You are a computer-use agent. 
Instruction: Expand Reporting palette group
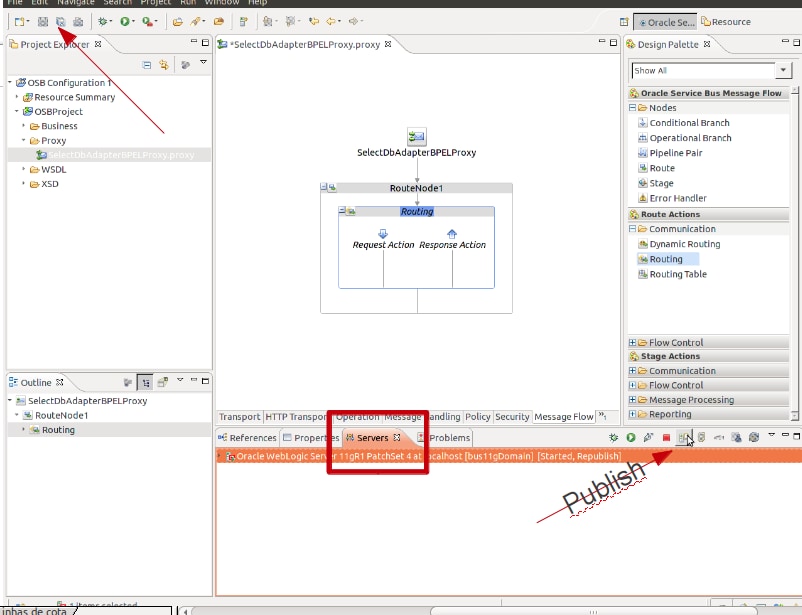pyautogui.click(x=632, y=414)
